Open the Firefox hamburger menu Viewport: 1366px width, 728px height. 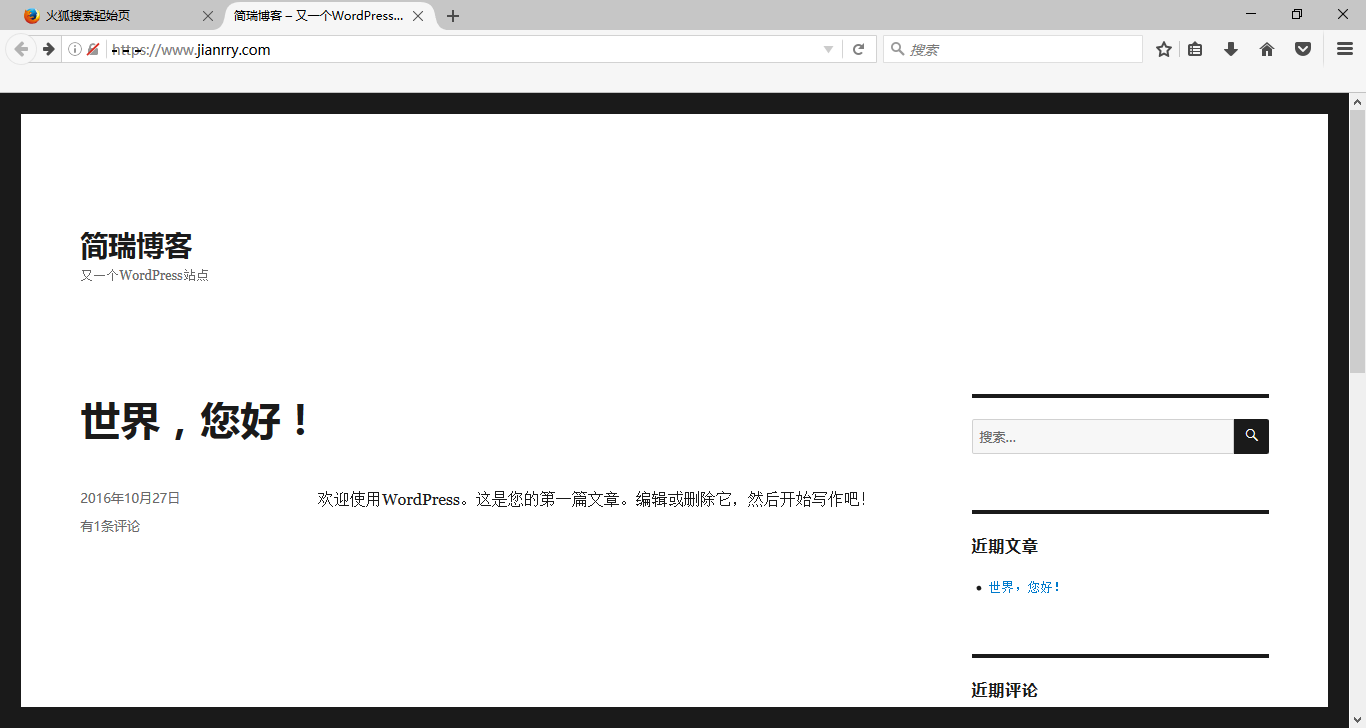(x=1345, y=49)
